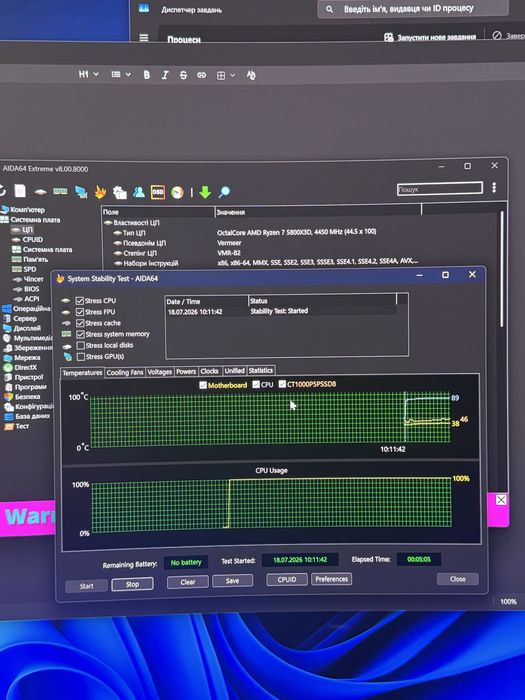The image size is (525, 700).
Task: Insert a link with the chain icon
Action: click(202, 75)
